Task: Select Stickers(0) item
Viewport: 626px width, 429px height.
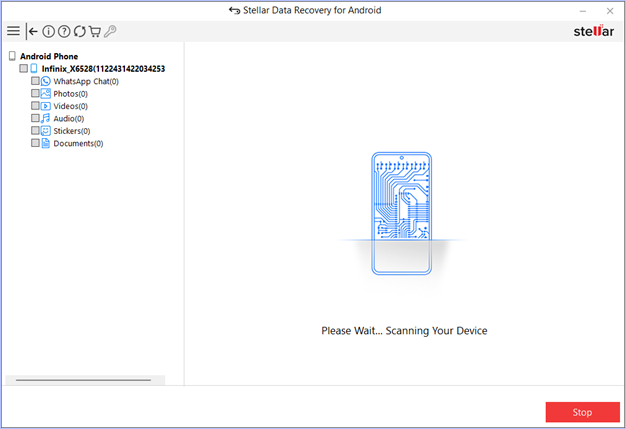Action: (72, 131)
